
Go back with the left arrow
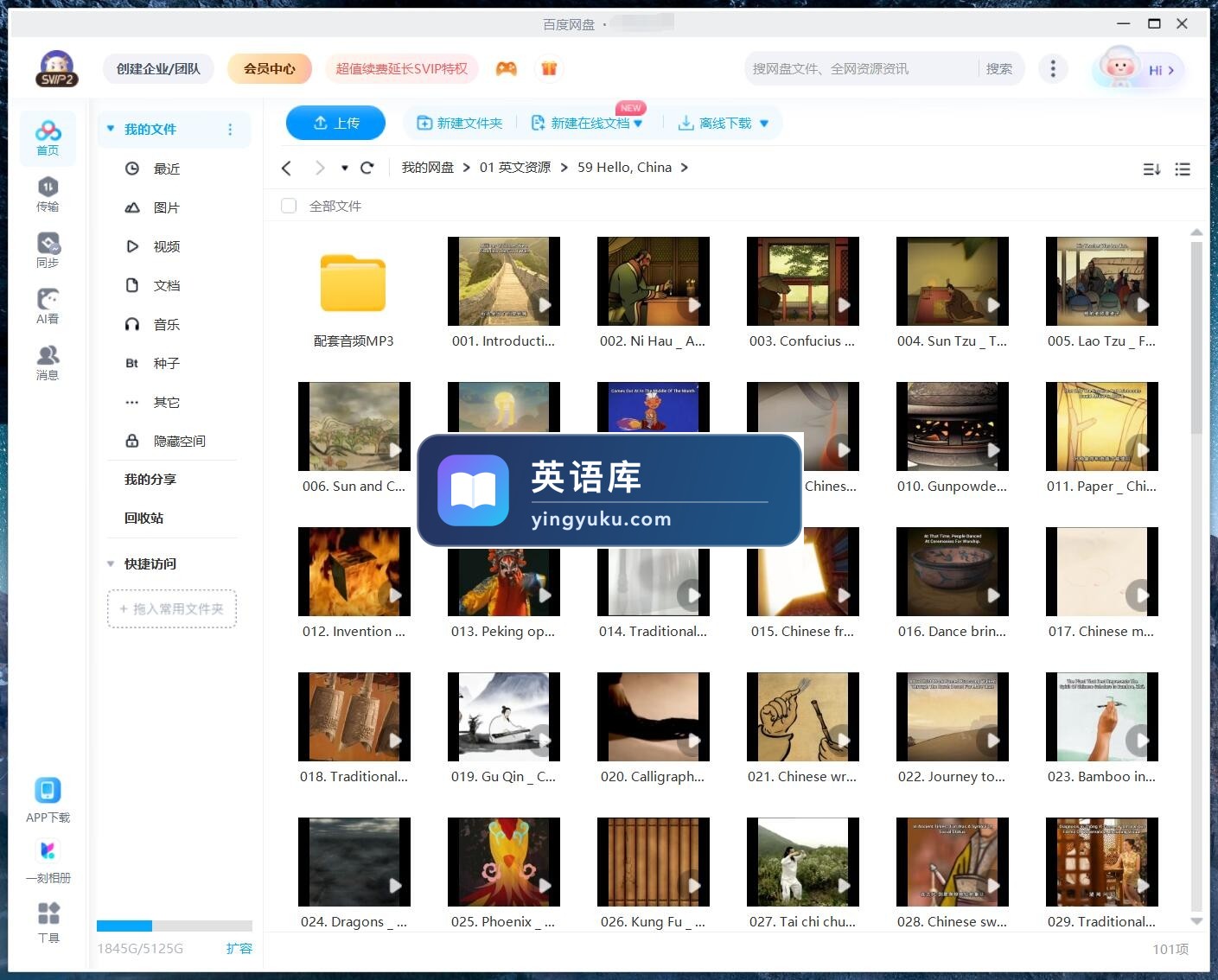(x=287, y=168)
